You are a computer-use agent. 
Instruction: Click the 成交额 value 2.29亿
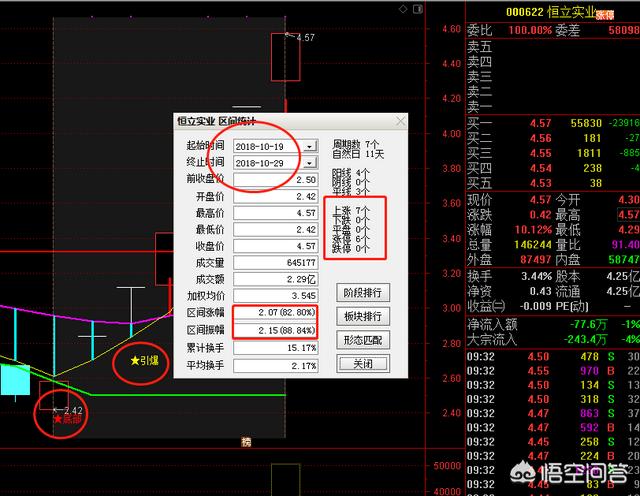pyautogui.click(x=276, y=279)
